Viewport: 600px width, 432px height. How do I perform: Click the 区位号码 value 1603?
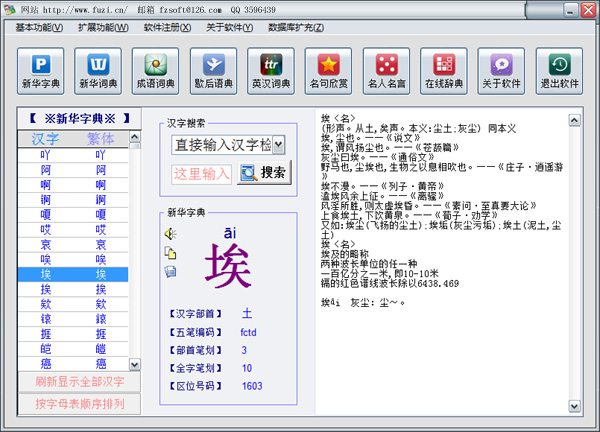(x=252, y=386)
